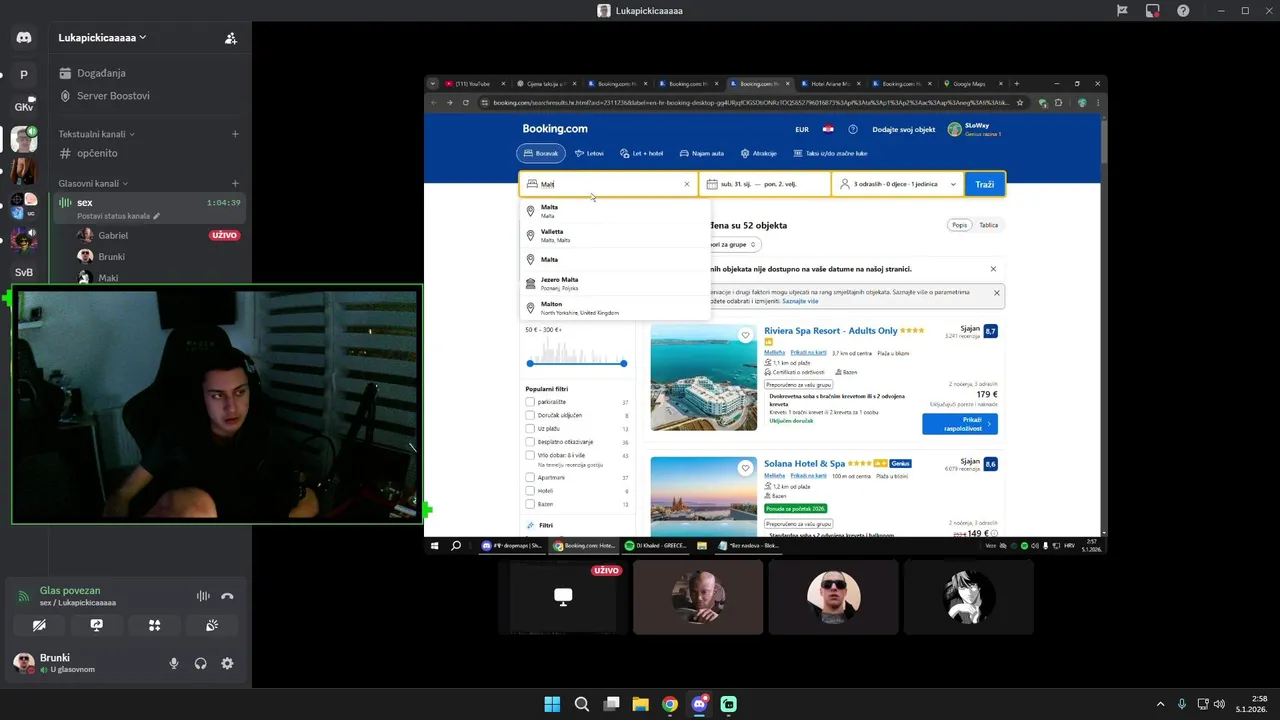Open Discord user settings gear
Screen dimensions: 1280x720
pos(227,663)
